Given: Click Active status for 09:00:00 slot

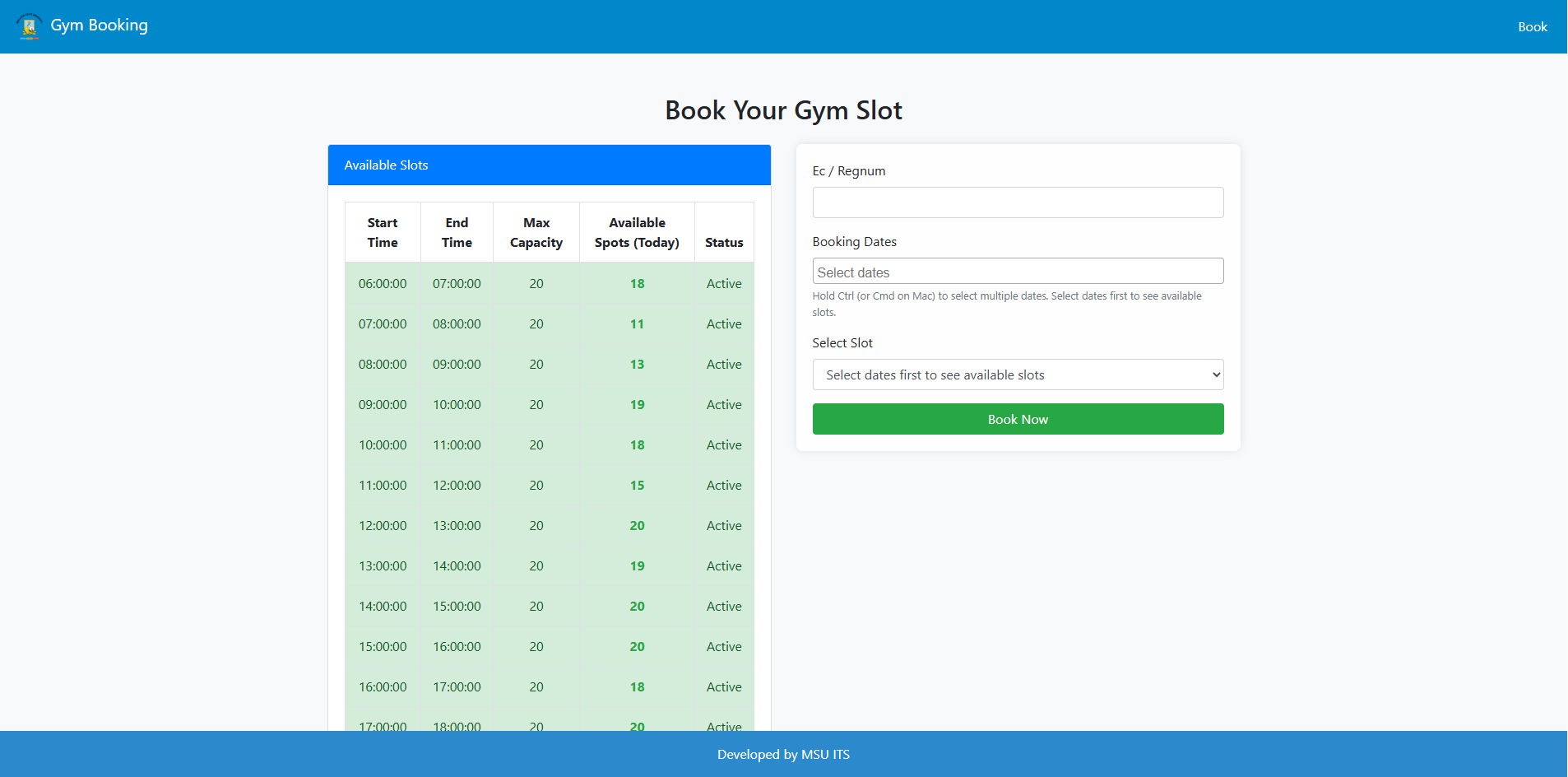Looking at the screenshot, I should (723, 405).
